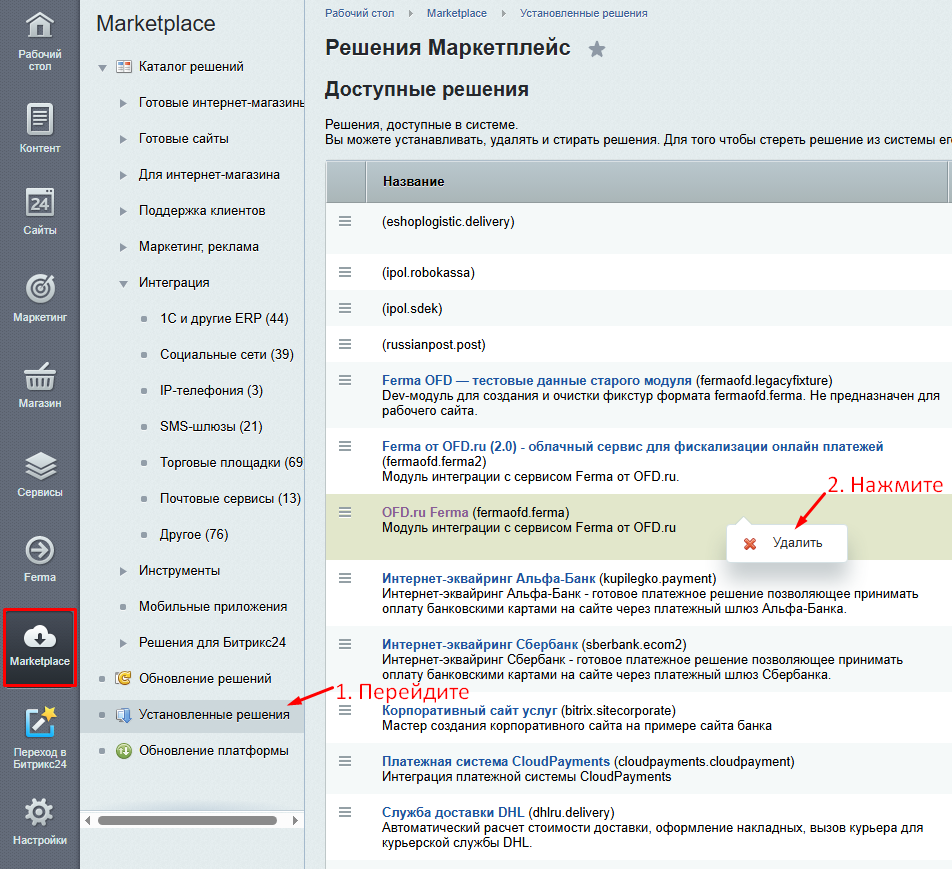The height and width of the screenshot is (869, 952).
Task: Open row menu for fermaofd.legacyfixture
Action: click(345, 380)
